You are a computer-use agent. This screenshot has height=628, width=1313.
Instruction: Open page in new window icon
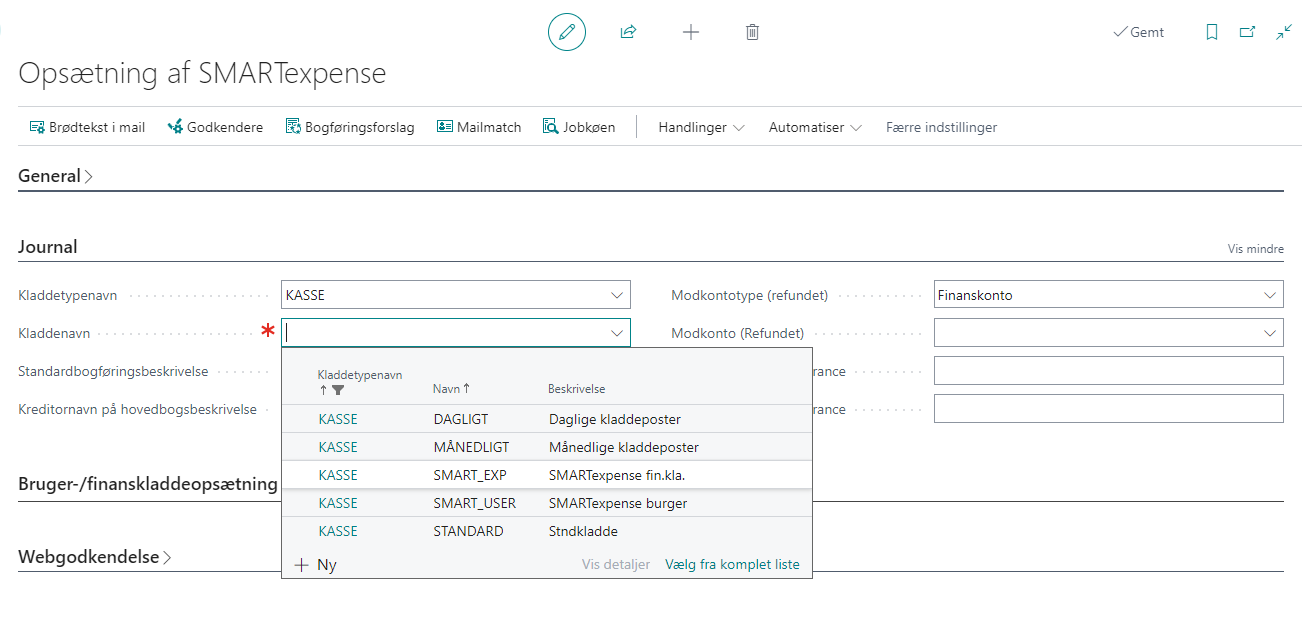1247,32
